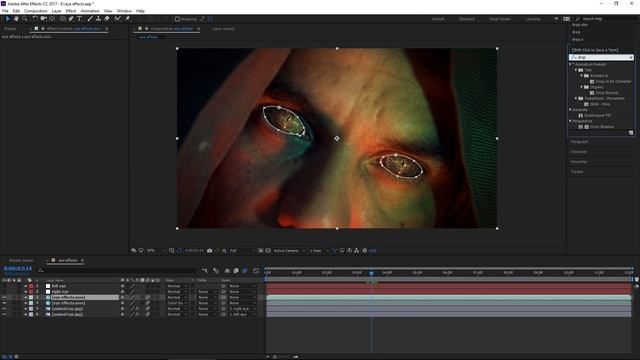Select the Puppet Pin tool
640x360 pixels.
[x=127, y=19]
